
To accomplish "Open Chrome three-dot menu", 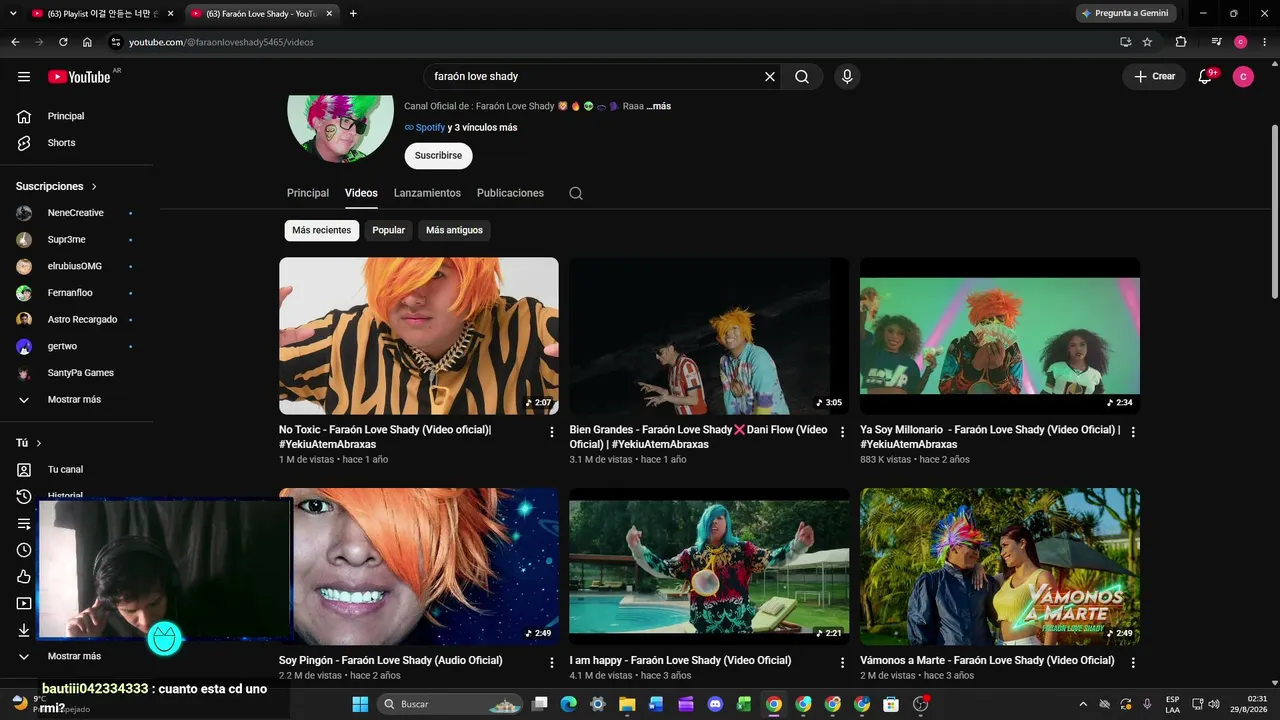I will (x=1264, y=42).
